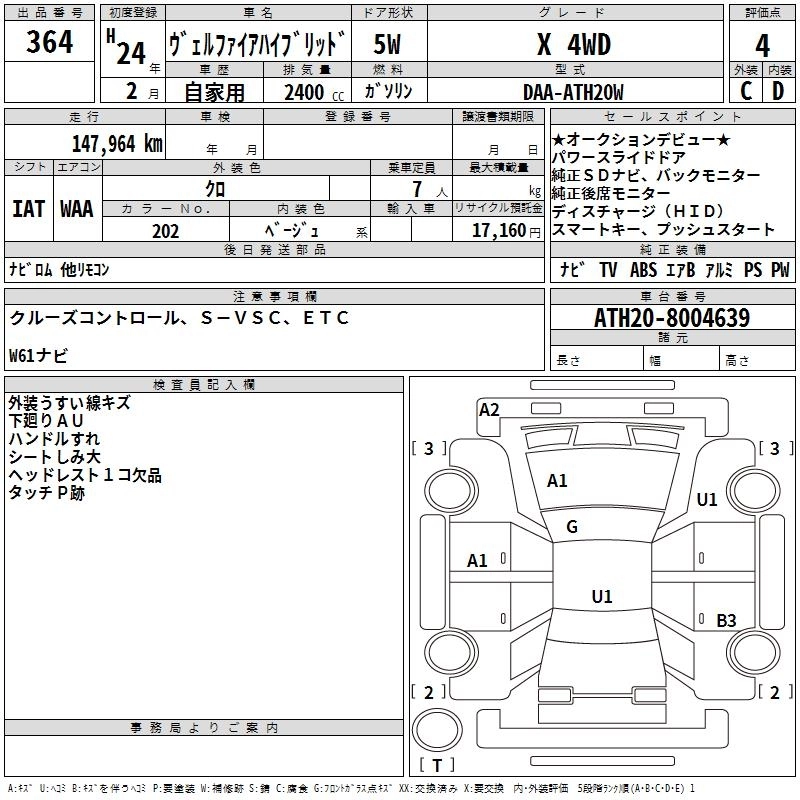Click the A1 mark beside the door
The height and width of the screenshot is (800, 800).
click(478, 561)
